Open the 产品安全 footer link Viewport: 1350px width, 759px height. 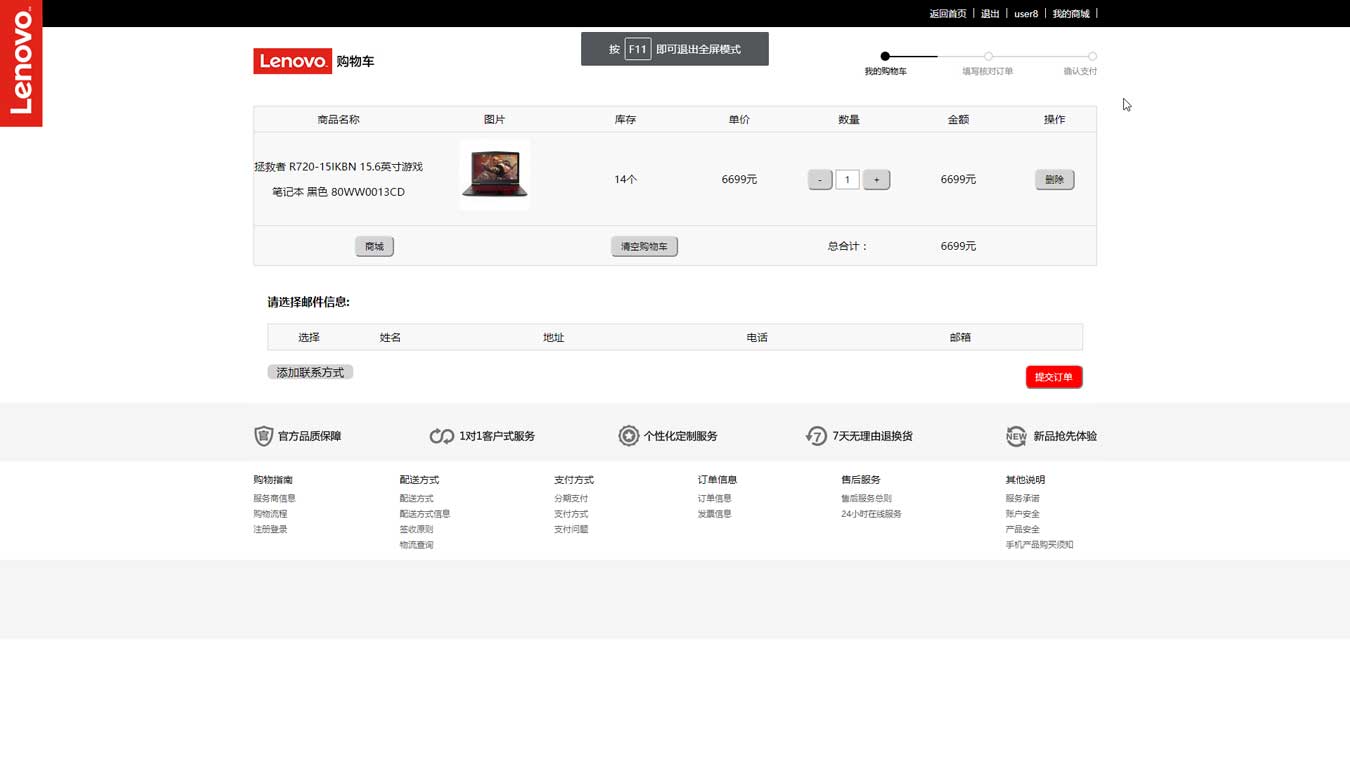click(1022, 529)
